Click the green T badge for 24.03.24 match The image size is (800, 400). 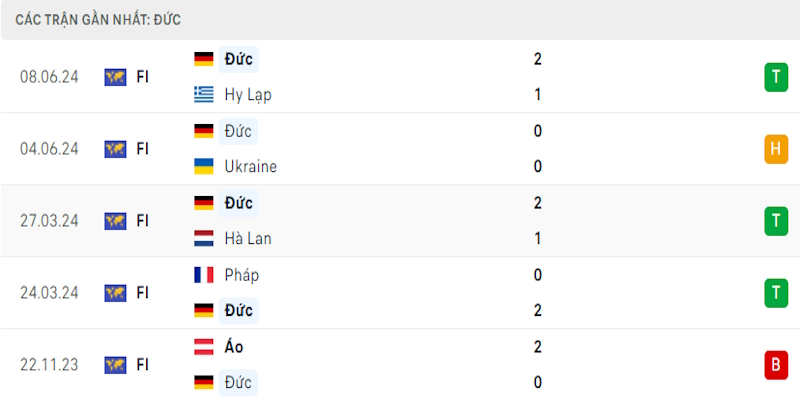(x=776, y=293)
